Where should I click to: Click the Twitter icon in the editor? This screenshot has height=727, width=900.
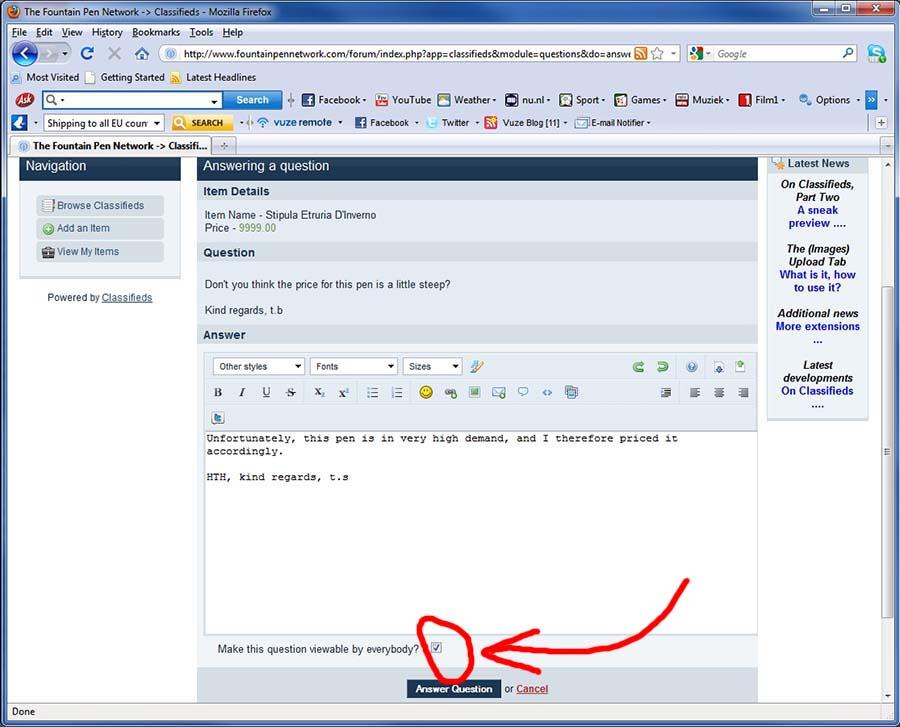(x=218, y=418)
